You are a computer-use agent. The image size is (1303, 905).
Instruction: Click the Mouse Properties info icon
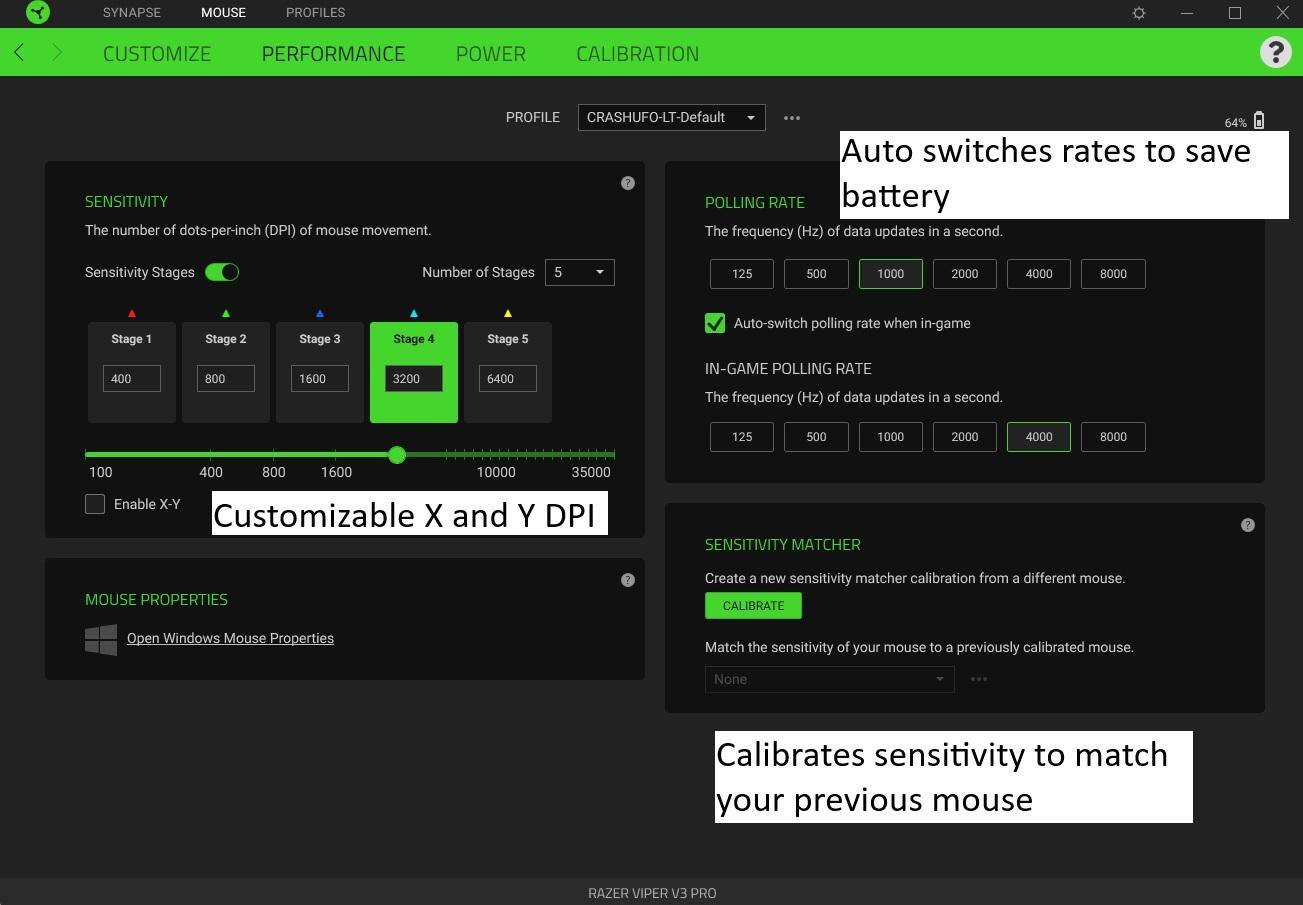click(628, 580)
